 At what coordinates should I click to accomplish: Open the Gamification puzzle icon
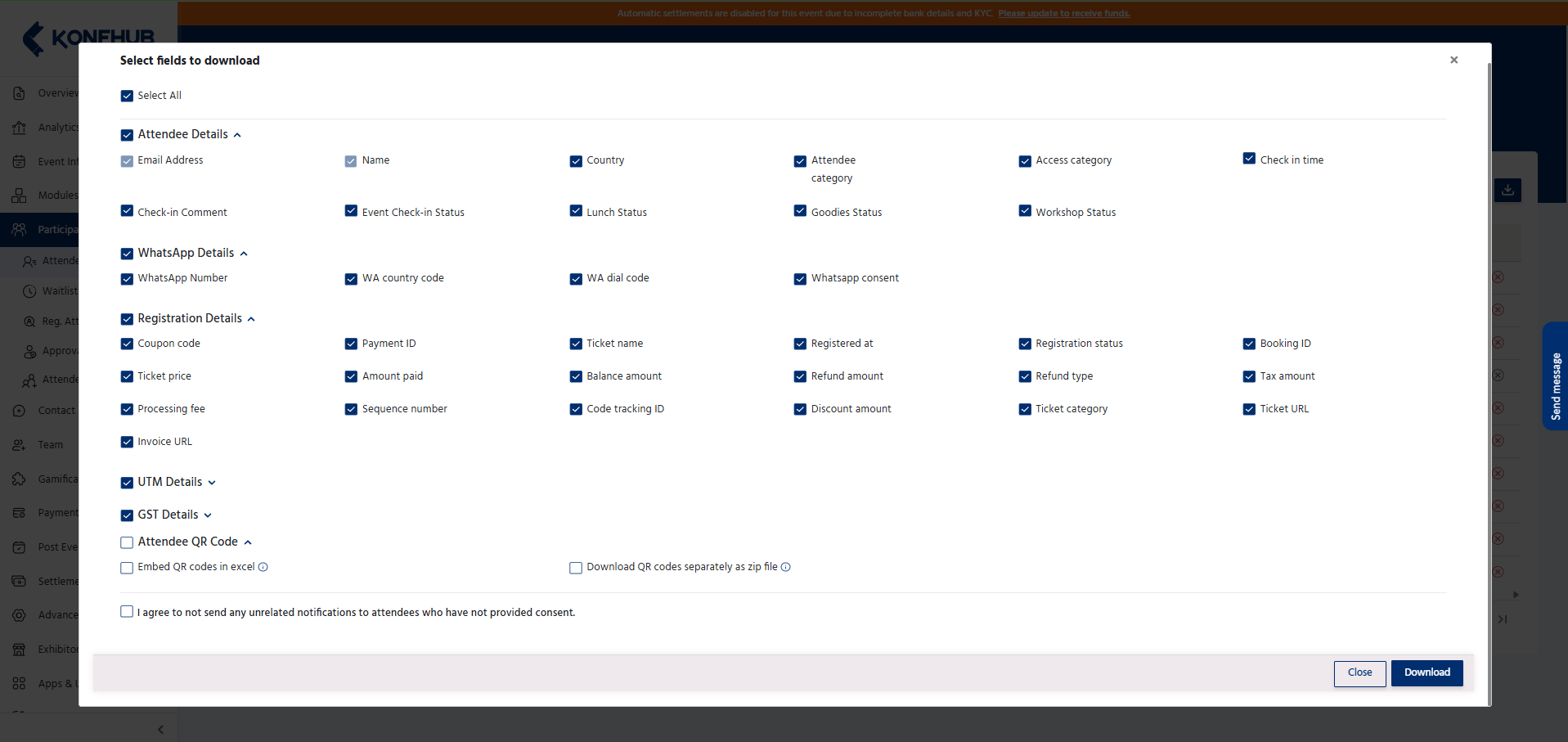pos(20,479)
